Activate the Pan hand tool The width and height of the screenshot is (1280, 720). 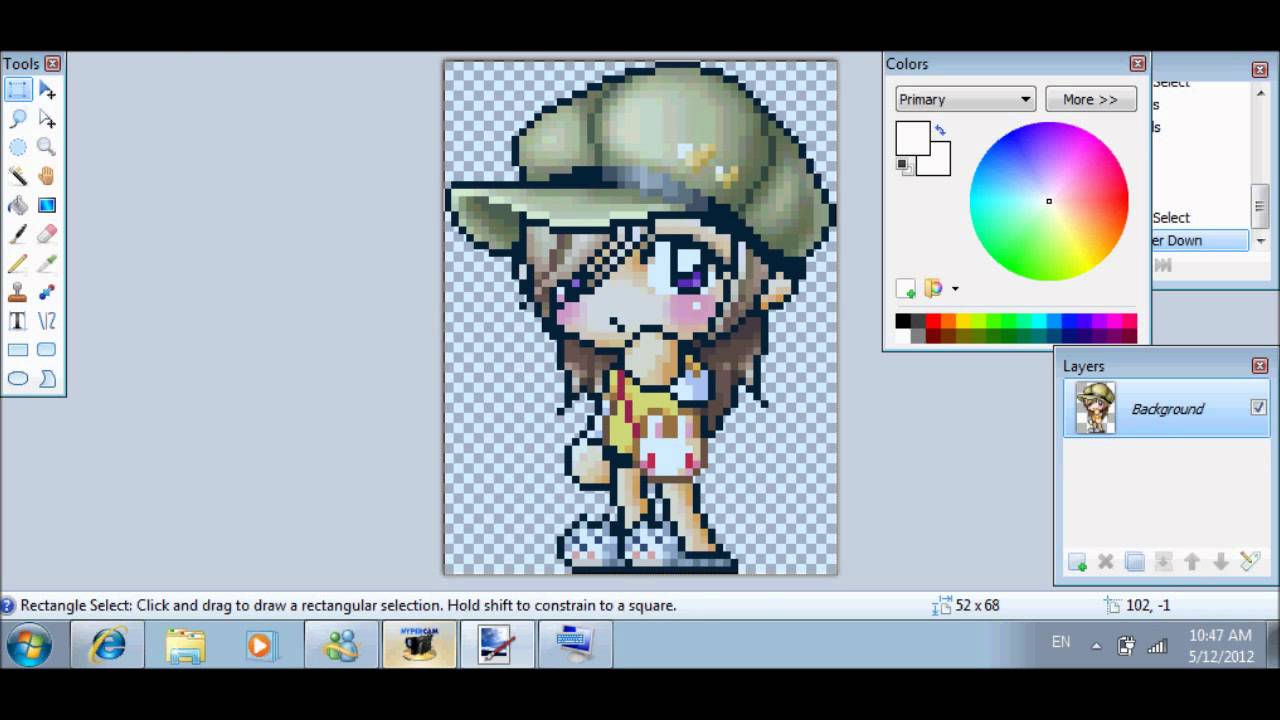pos(47,176)
